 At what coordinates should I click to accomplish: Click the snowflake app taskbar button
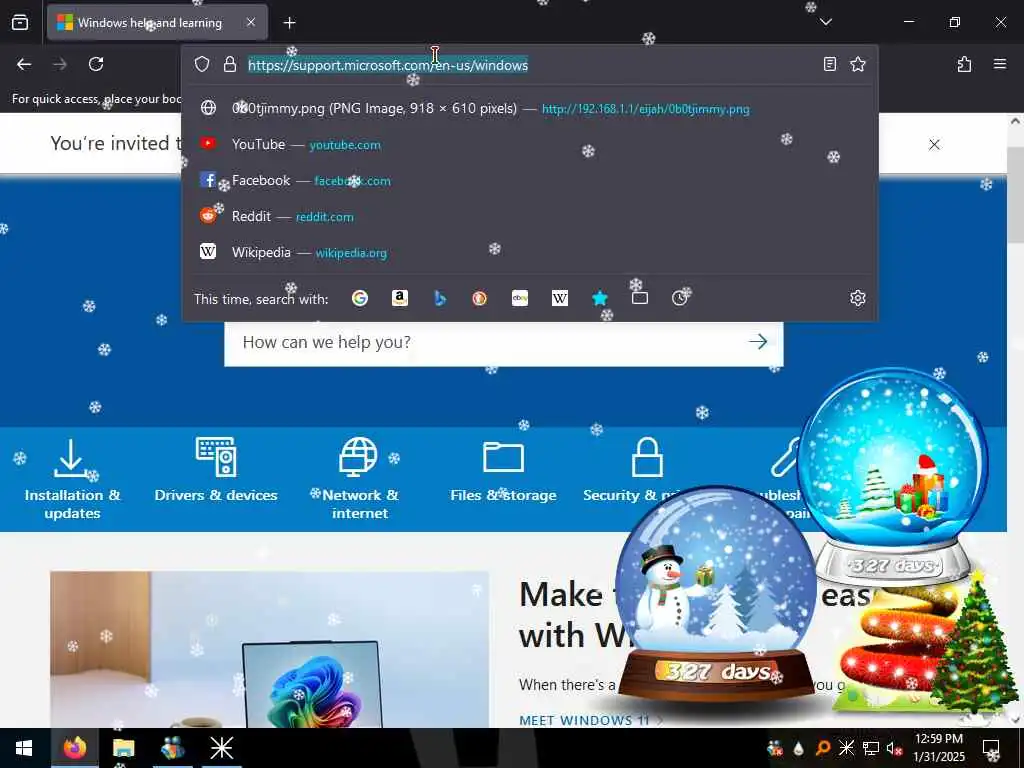pyautogui.click(x=221, y=748)
